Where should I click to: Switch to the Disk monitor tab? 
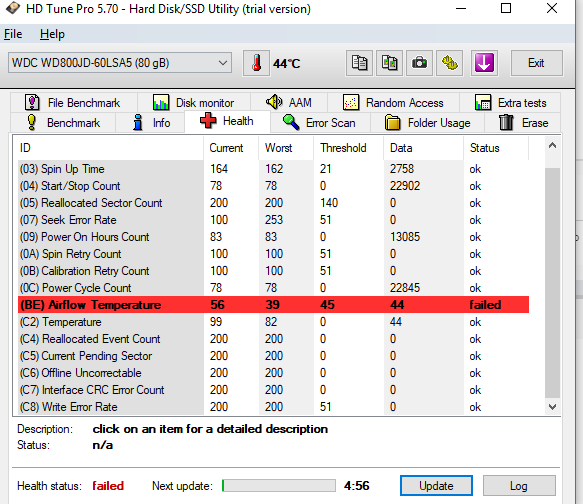194,103
